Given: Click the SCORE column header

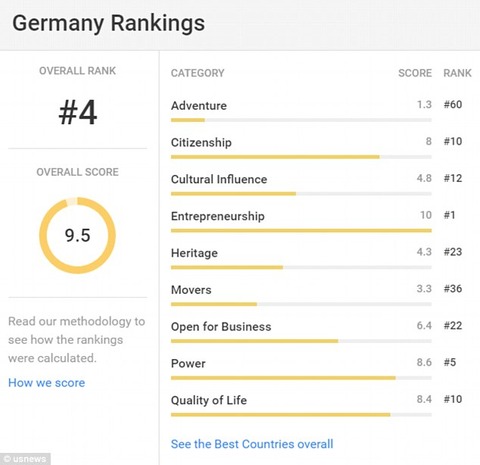Looking at the screenshot, I should (x=415, y=73).
